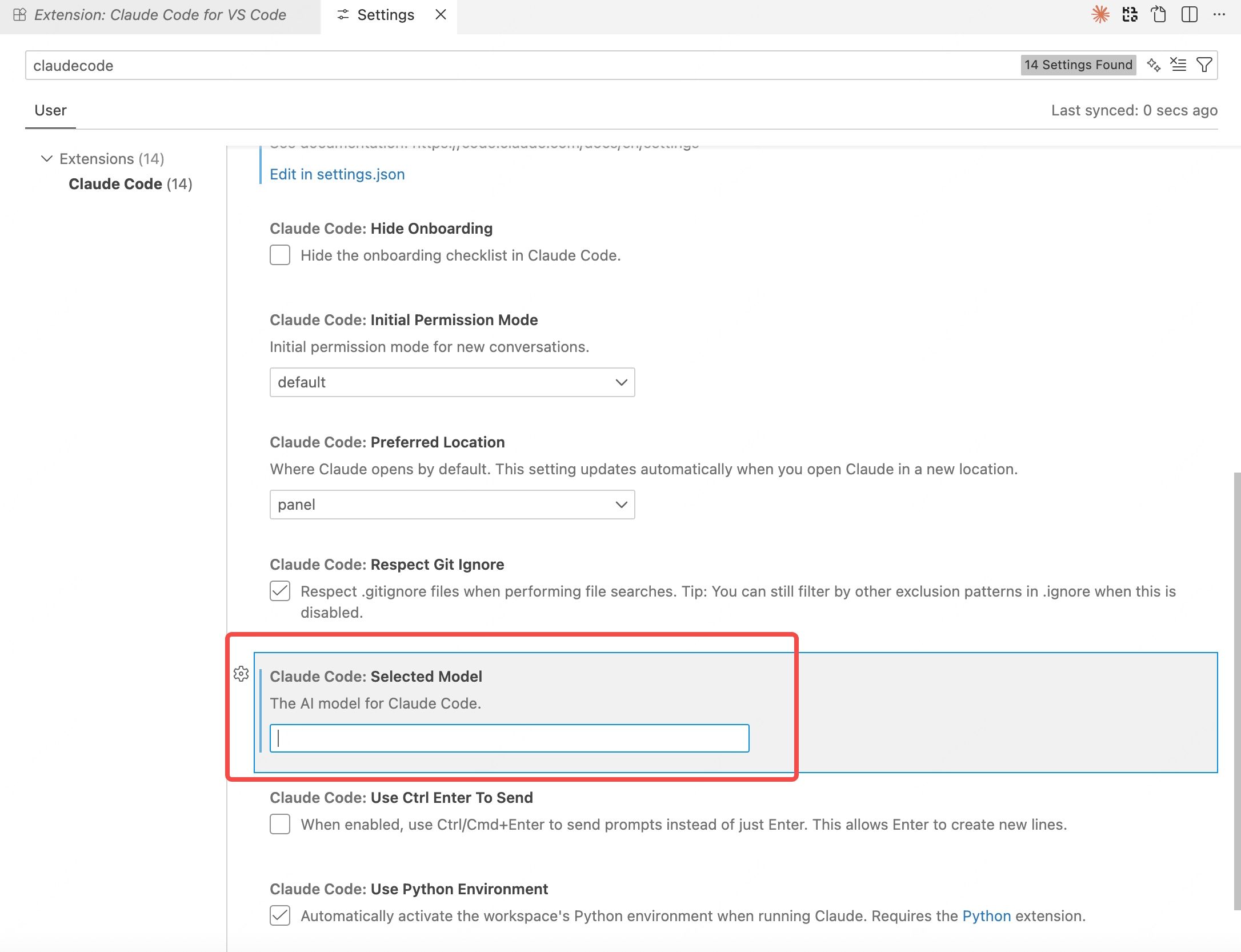Click the Claude Code spark icon
Screen dimensions: 1241x952
pyautogui.click(x=1100, y=14)
